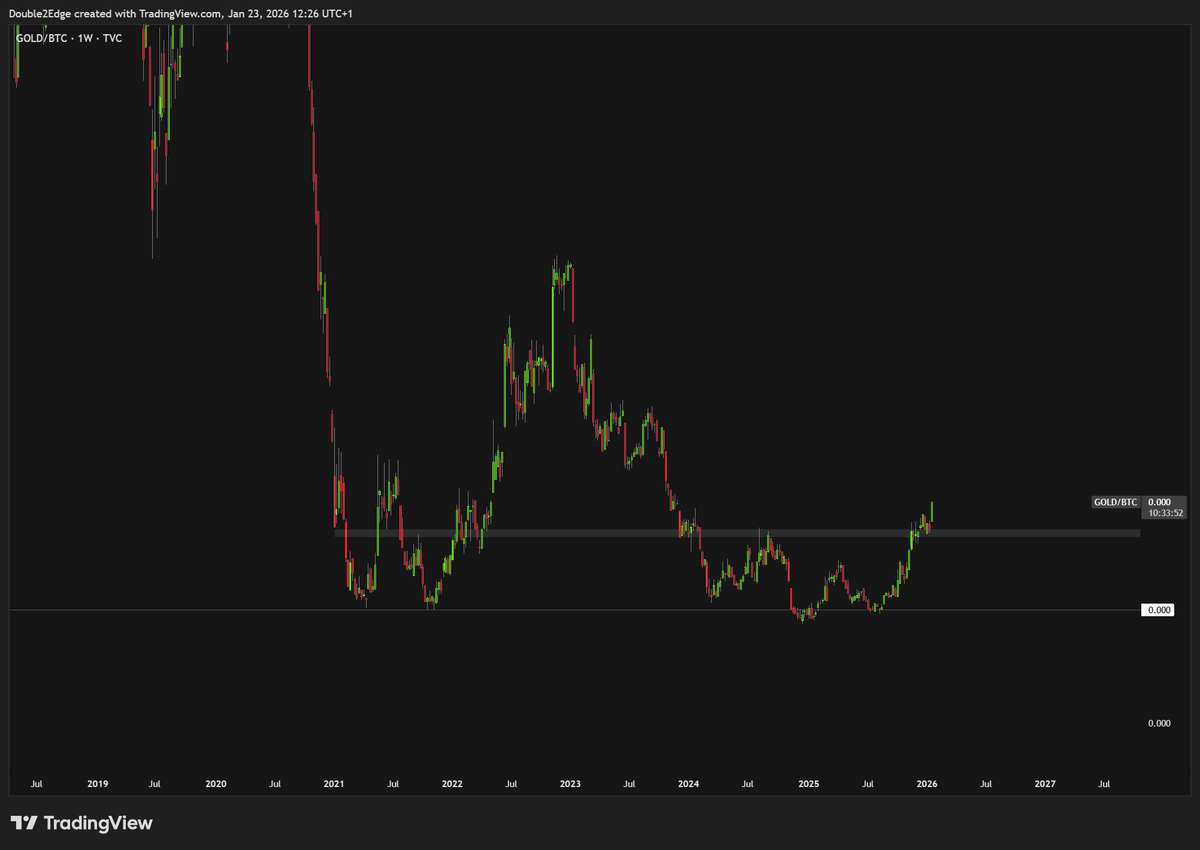Select the GOLD/BTC symbol label on chart legend
This screenshot has width=1200, height=850.
[40, 38]
